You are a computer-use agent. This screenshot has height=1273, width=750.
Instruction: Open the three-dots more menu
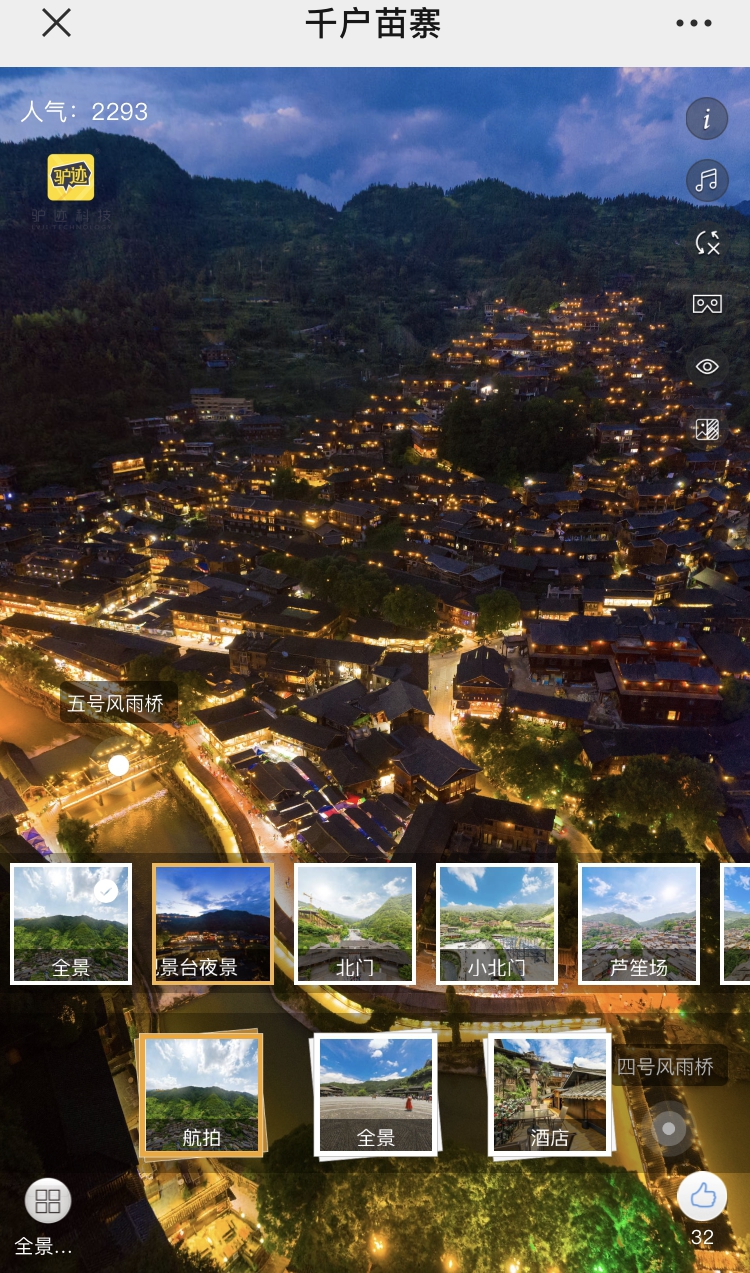693,23
